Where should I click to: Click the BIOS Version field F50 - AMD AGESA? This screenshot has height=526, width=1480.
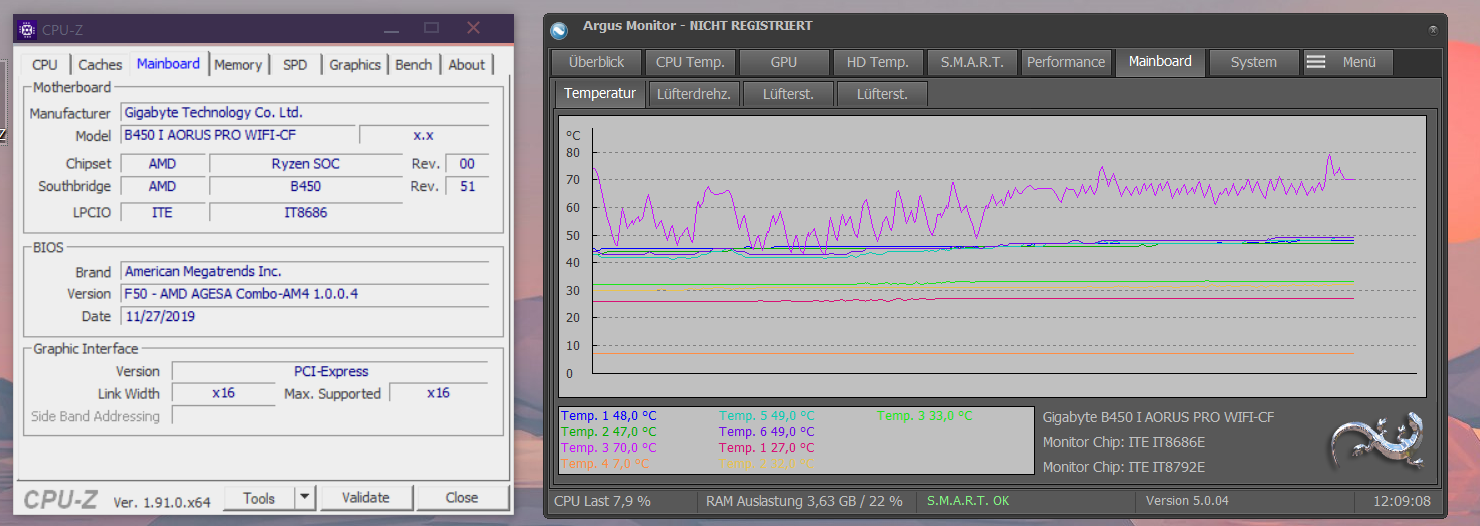[x=305, y=293]
